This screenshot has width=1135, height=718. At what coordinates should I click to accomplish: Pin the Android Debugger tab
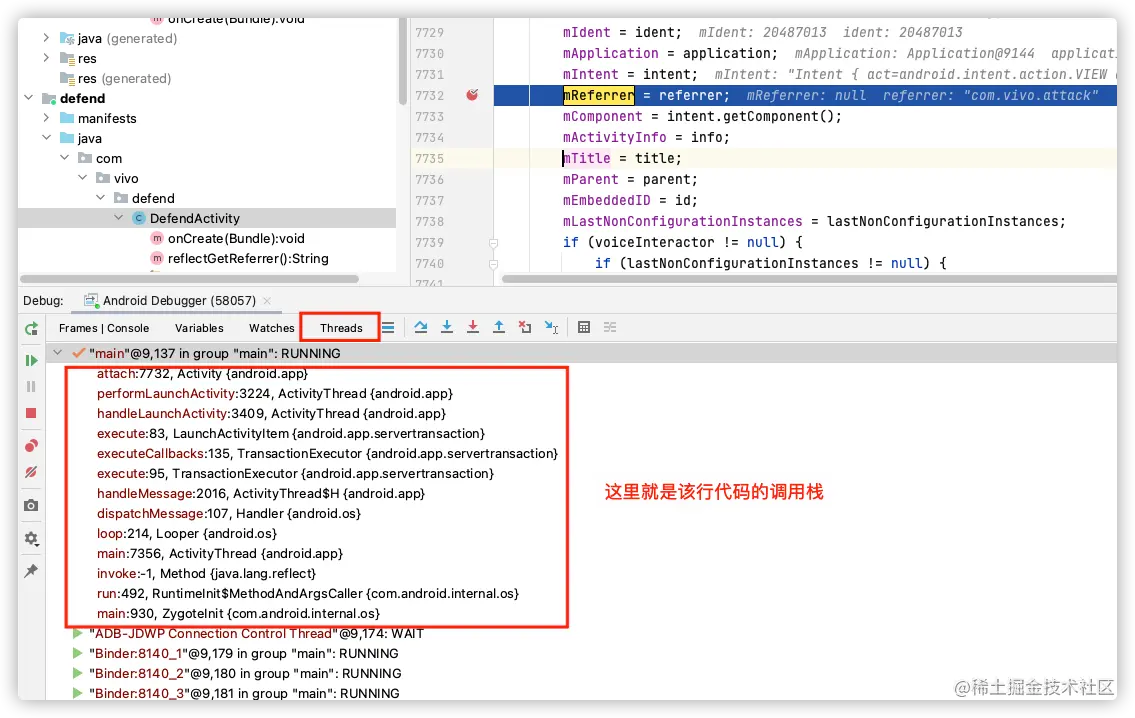[x=31, y=572]
